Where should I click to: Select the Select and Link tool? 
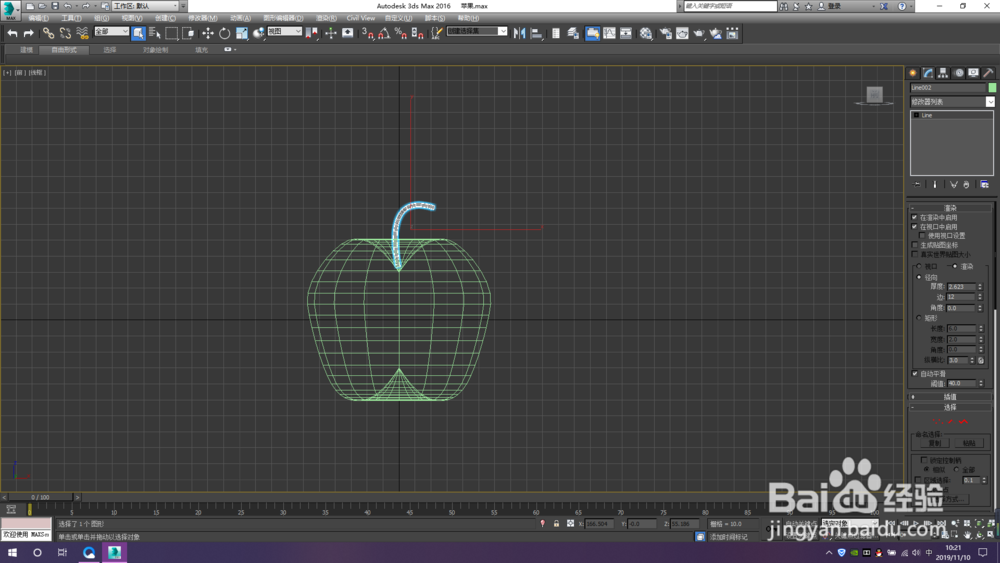(x=48, y=33)
